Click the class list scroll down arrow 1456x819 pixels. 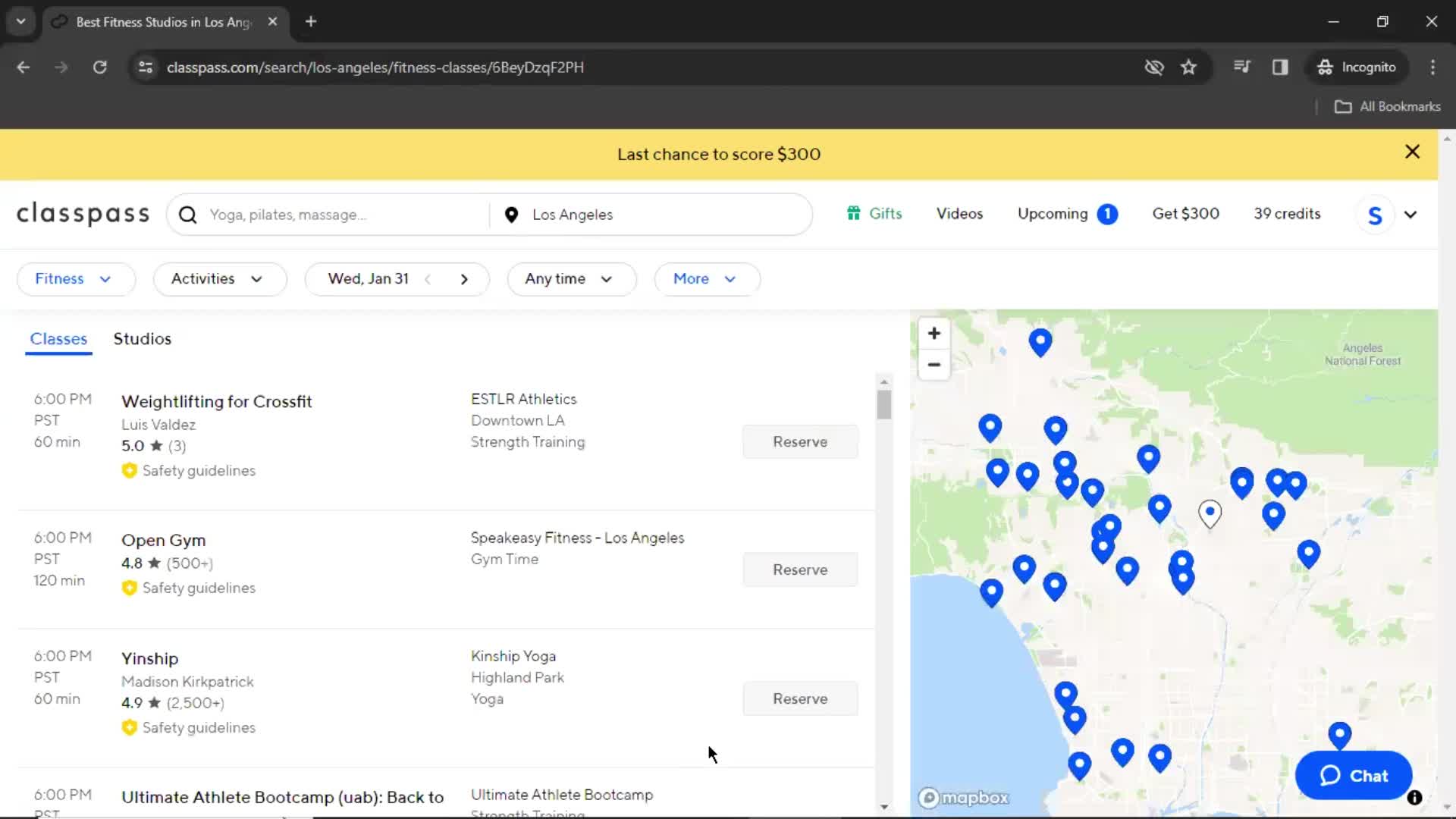point(883,807)
